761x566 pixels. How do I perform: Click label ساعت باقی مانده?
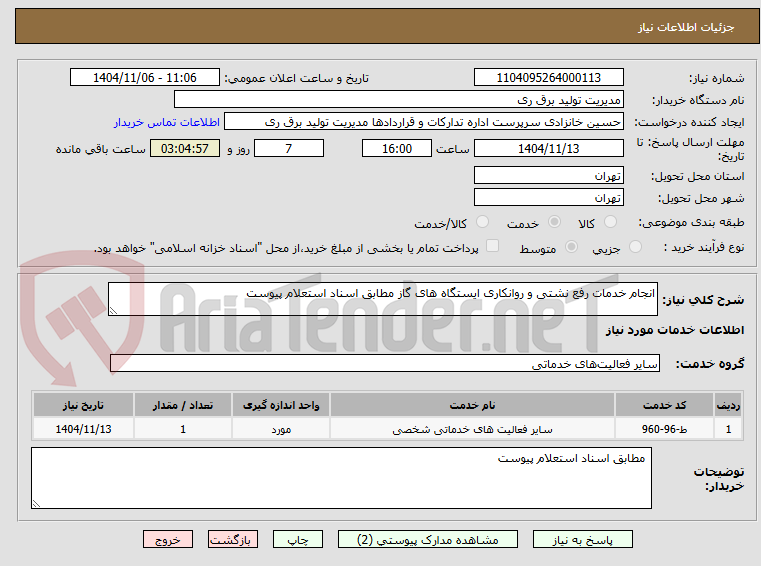100,149
